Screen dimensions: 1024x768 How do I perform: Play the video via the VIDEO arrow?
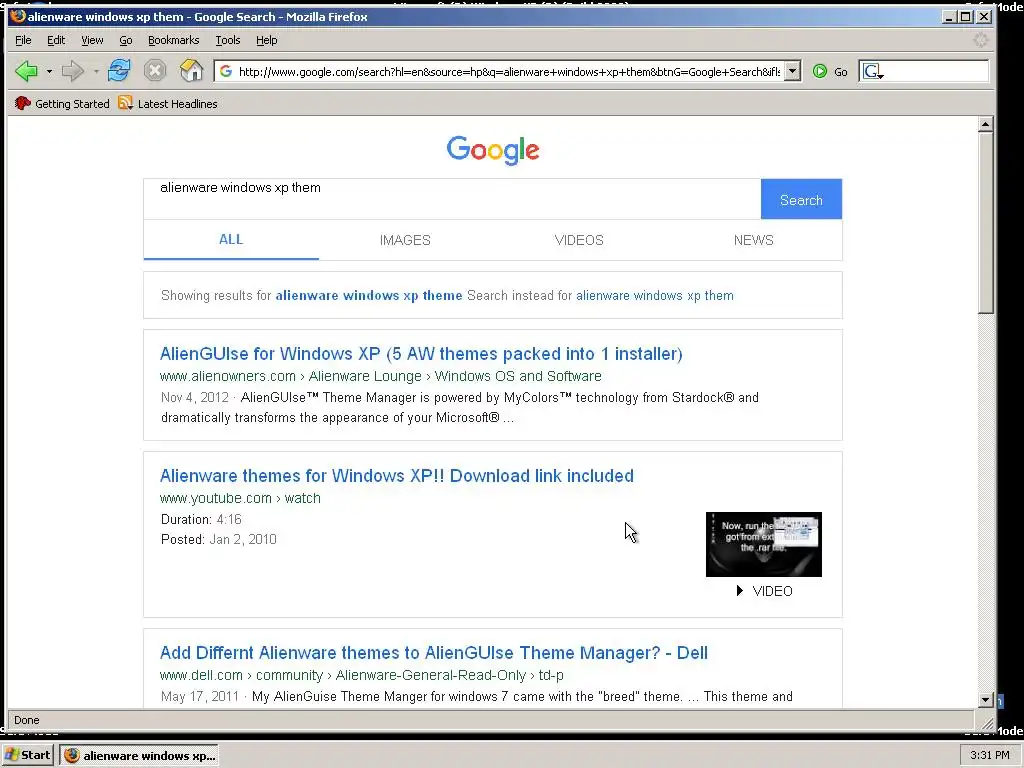[x=740, y=590]
